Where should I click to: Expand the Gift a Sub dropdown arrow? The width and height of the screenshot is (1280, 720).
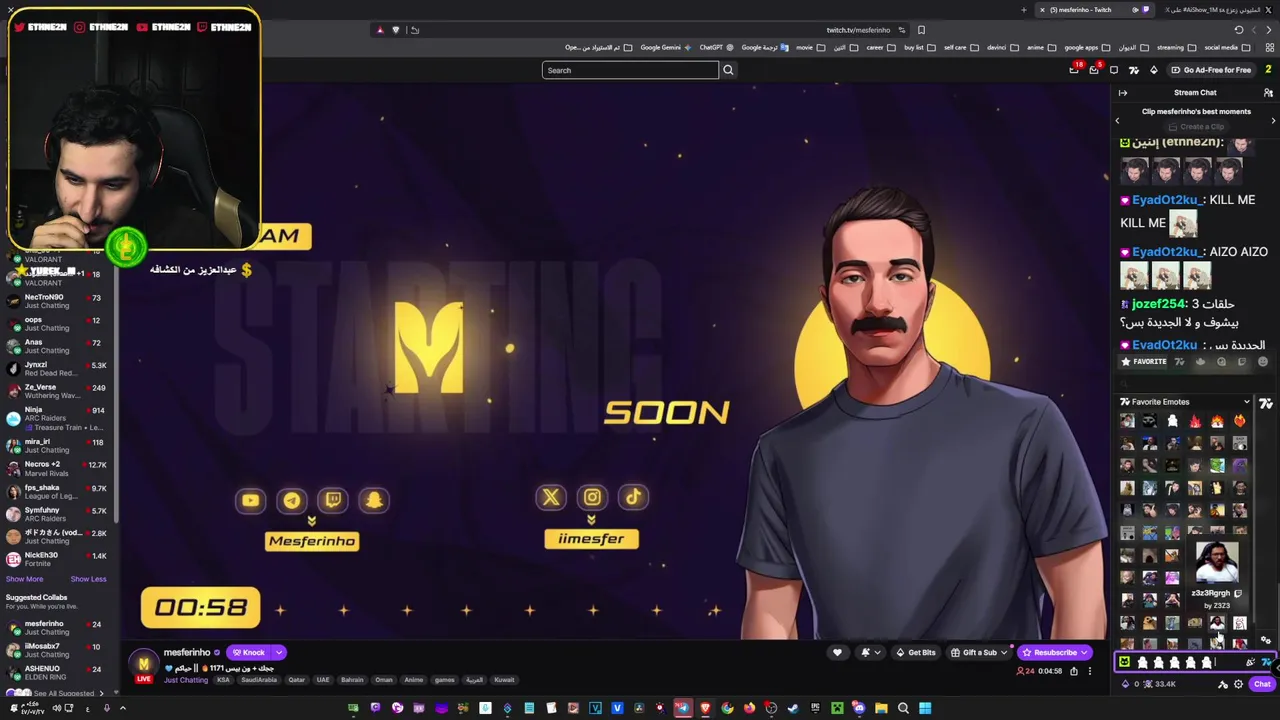[1005, 653]
